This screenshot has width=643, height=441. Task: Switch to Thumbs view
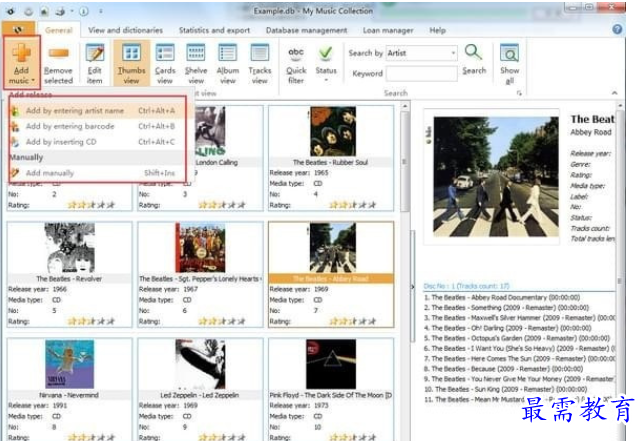click(x=131, y=63)
